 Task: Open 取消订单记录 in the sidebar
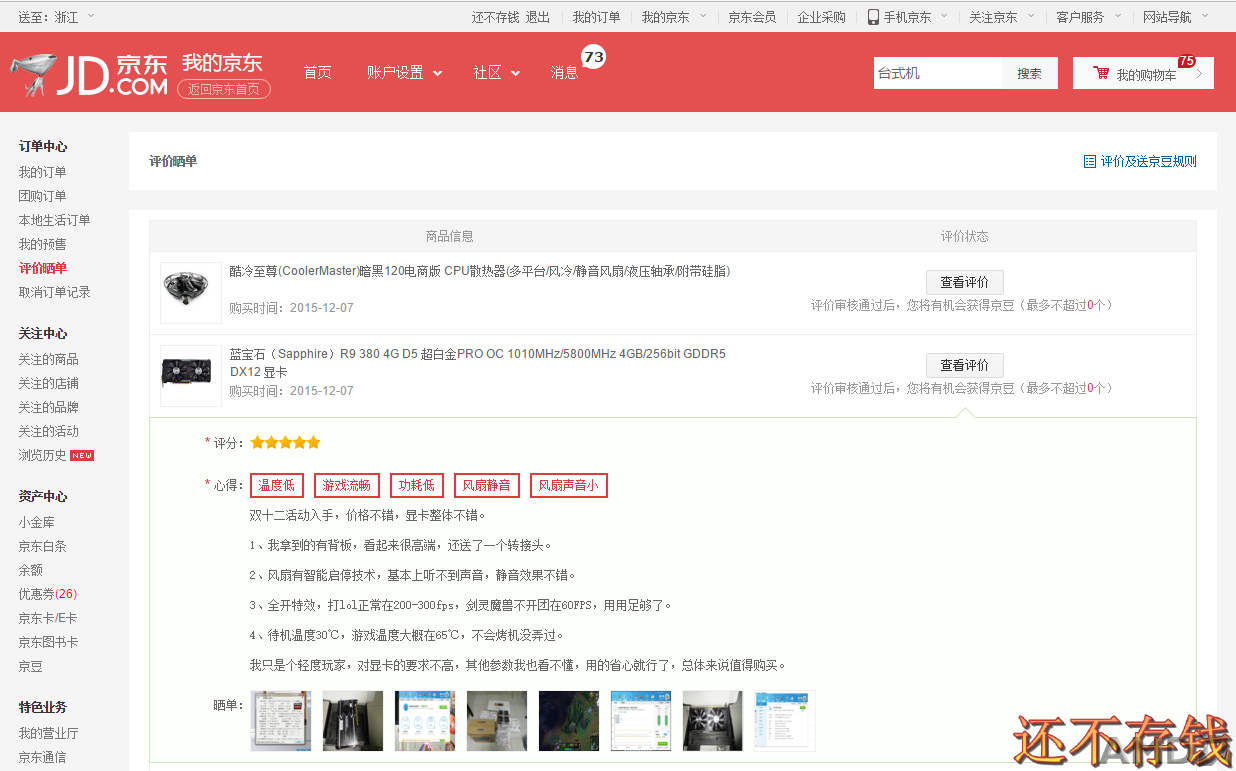click(x=54, y=292)
